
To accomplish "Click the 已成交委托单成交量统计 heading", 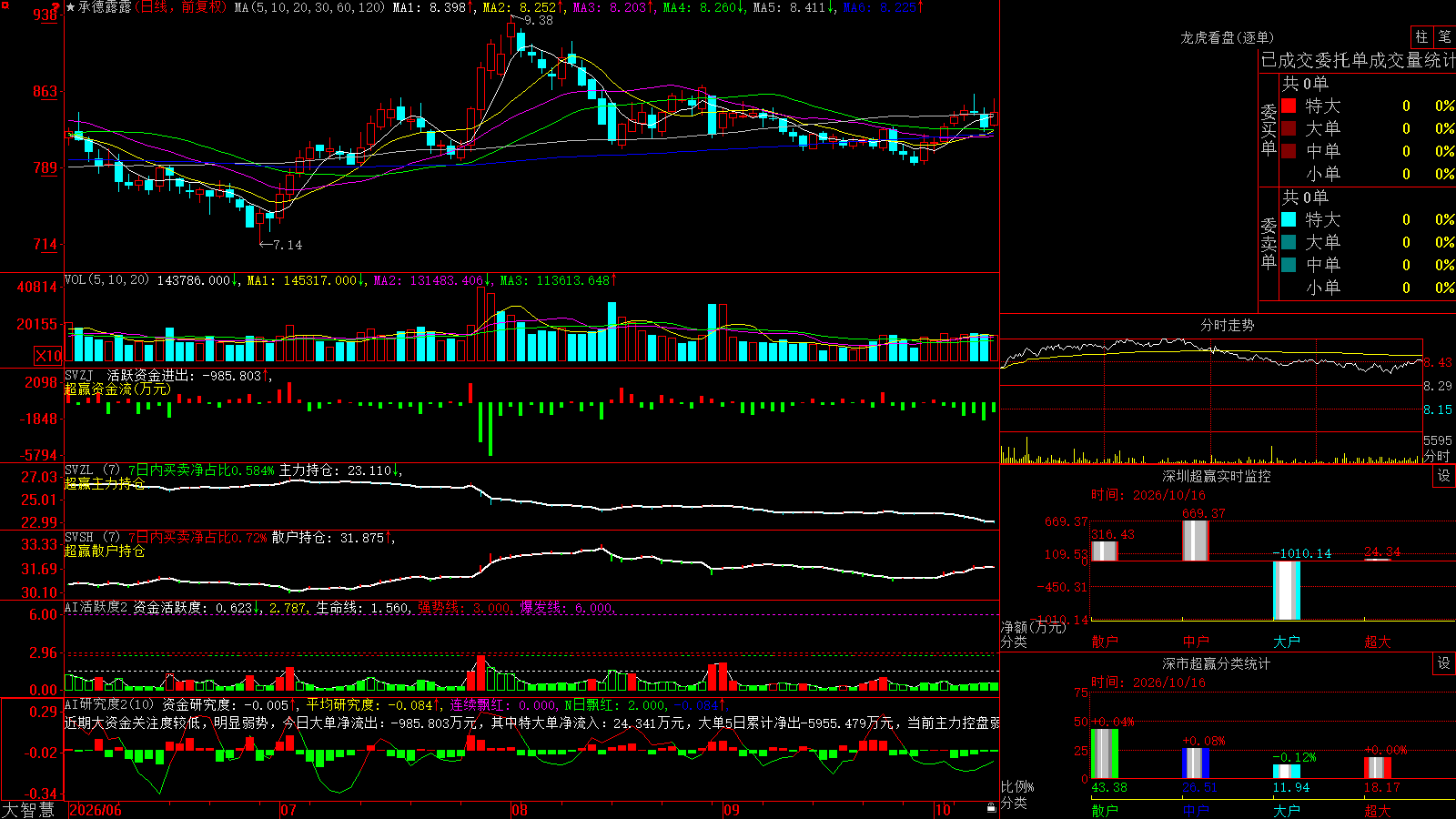I will [x=1358, y=60].
